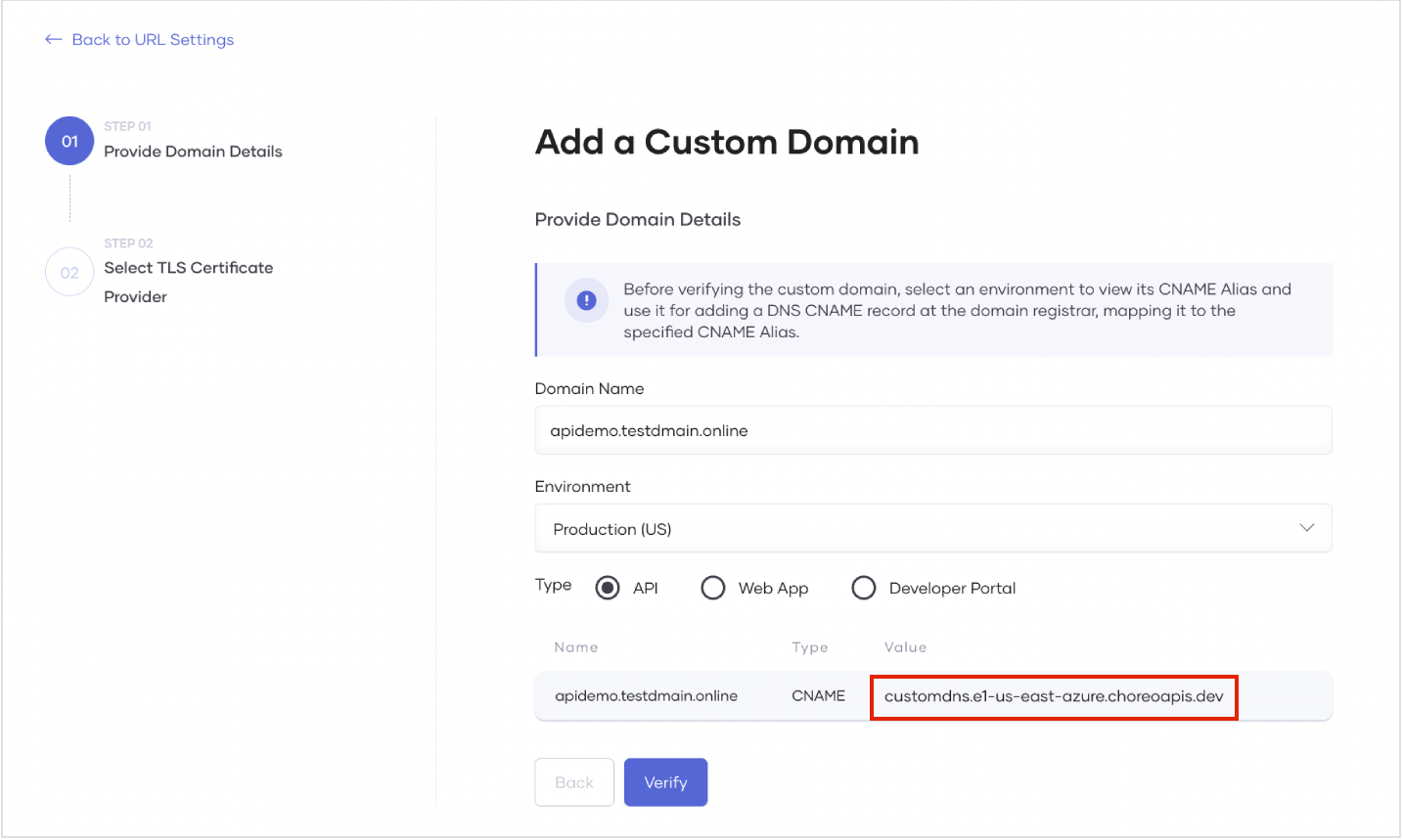Click the Back button

574,782
